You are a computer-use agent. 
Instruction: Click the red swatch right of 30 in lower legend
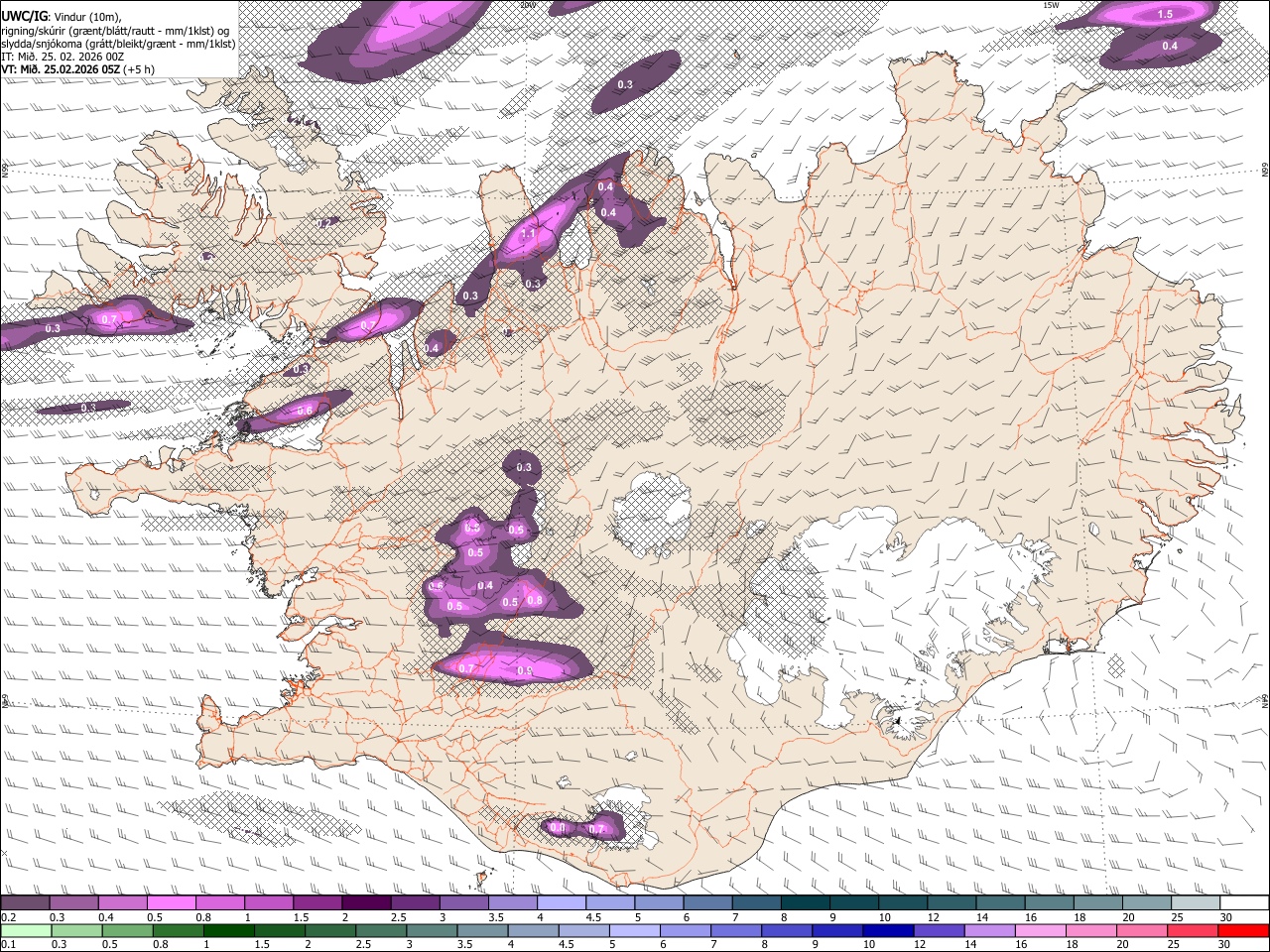point(1244,930)
